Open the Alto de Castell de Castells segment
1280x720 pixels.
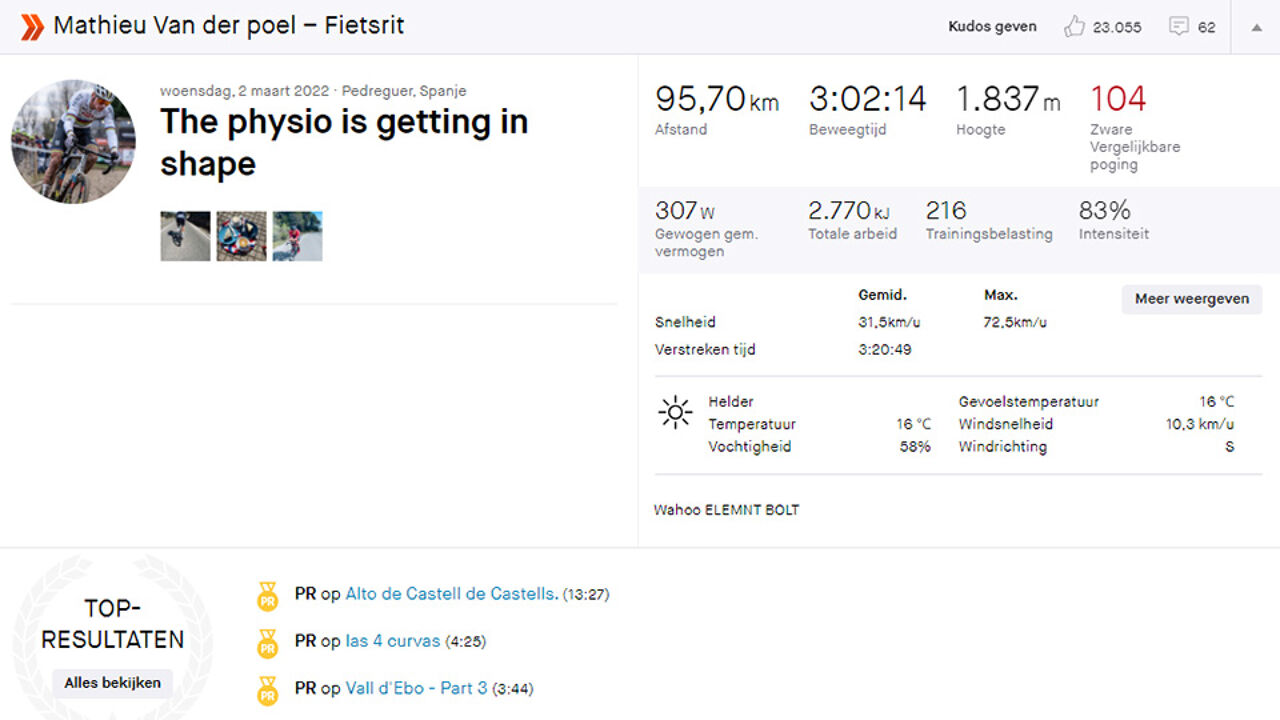[x=451, y=594]
